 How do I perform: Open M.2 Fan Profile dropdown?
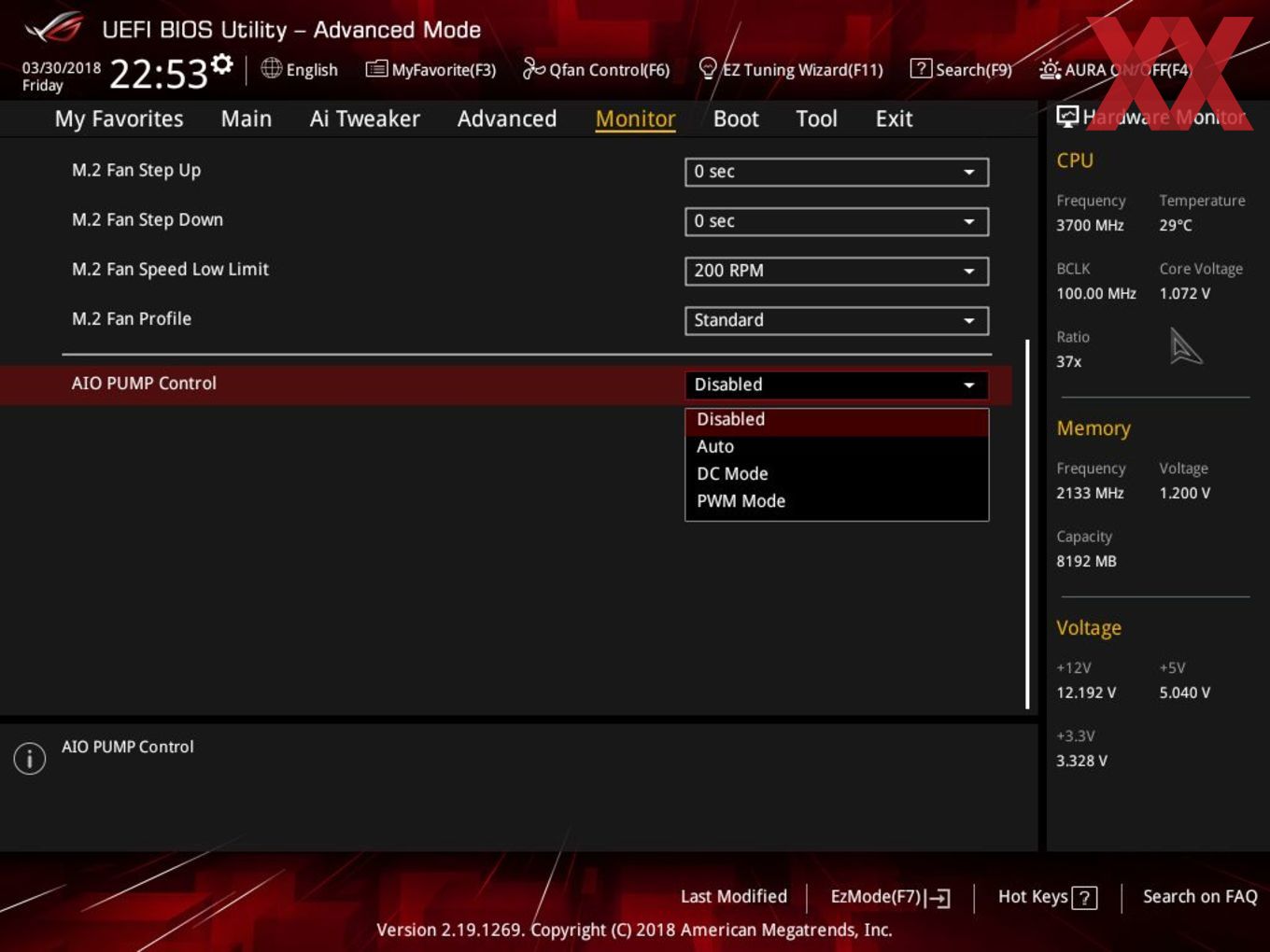[x=837, y=320]
